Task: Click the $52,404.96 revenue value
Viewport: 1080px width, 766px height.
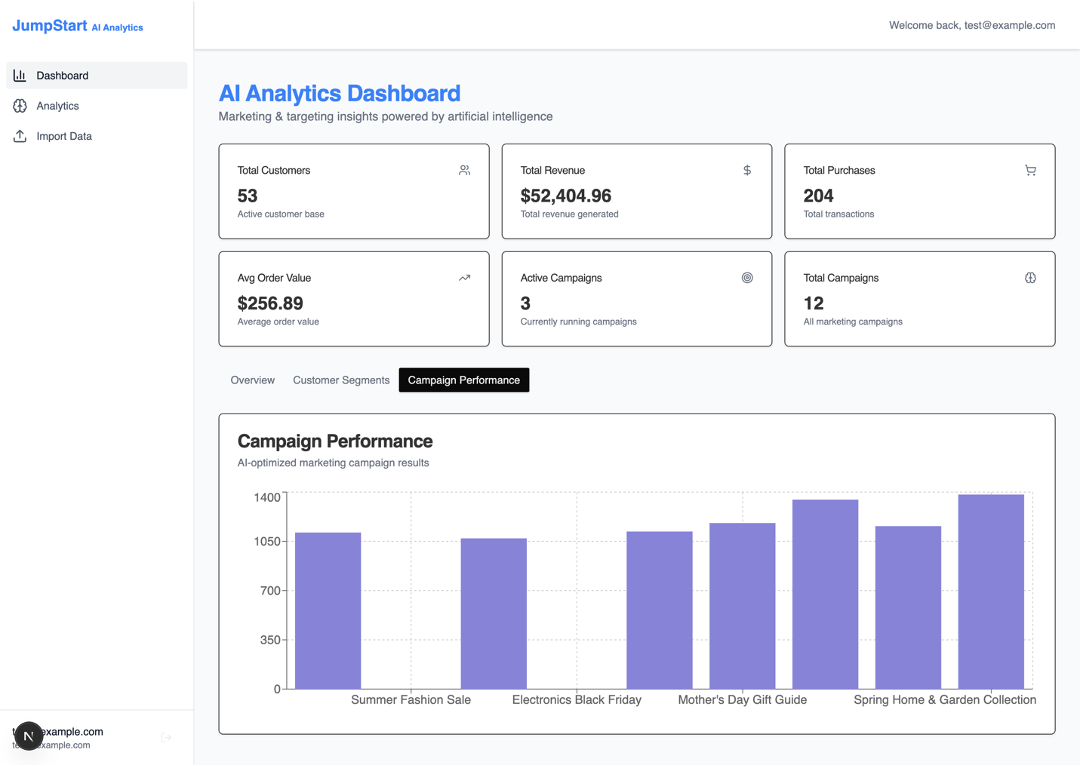Action: click(x=566, y=196)
